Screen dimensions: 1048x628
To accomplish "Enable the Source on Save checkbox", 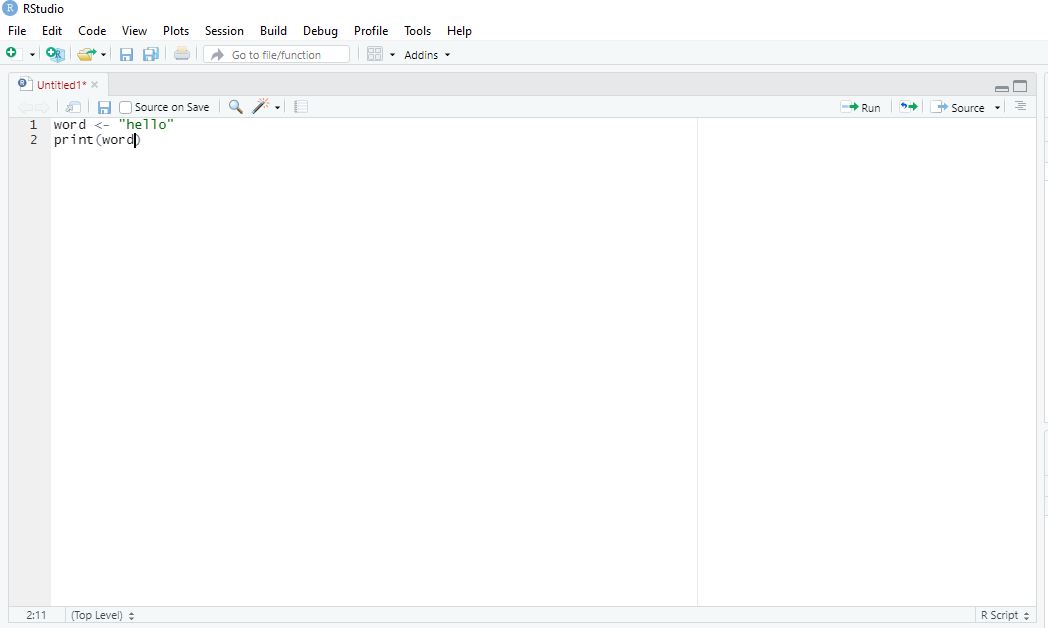I will pyautogui.click(x=126, y=108).
